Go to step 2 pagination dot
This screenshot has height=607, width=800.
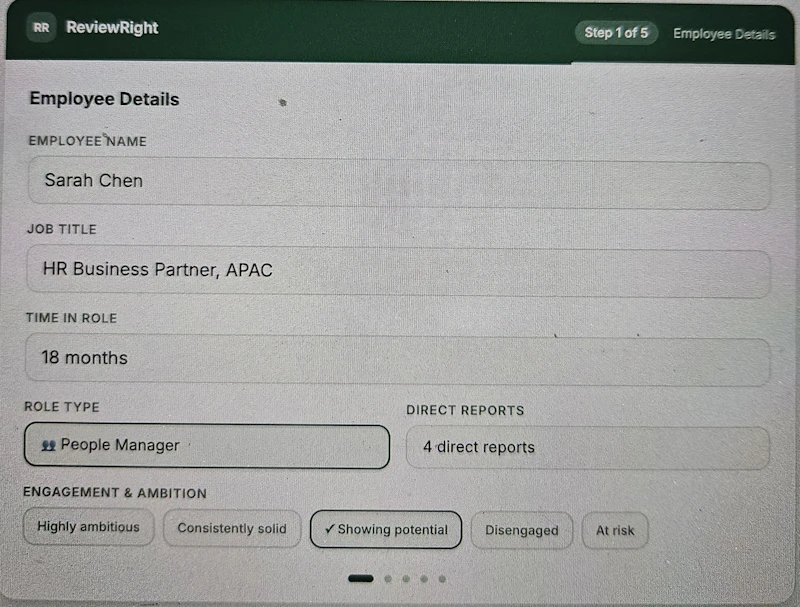388,579
